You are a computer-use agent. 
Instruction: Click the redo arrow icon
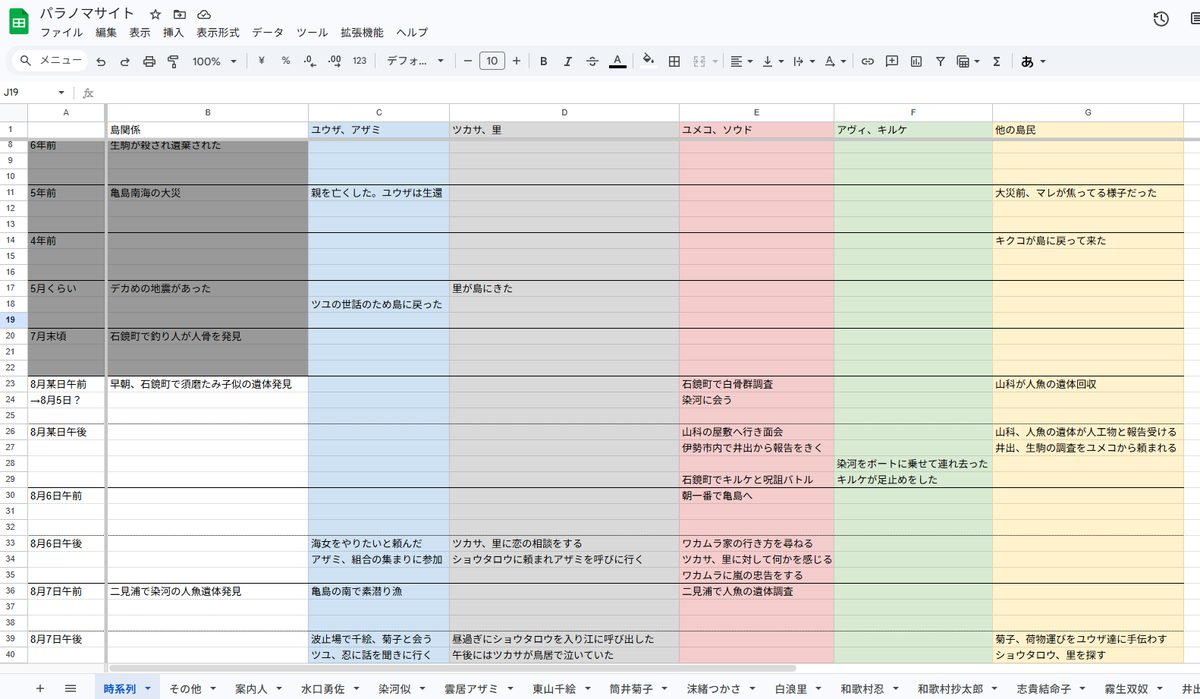click(x=125, y=61)
